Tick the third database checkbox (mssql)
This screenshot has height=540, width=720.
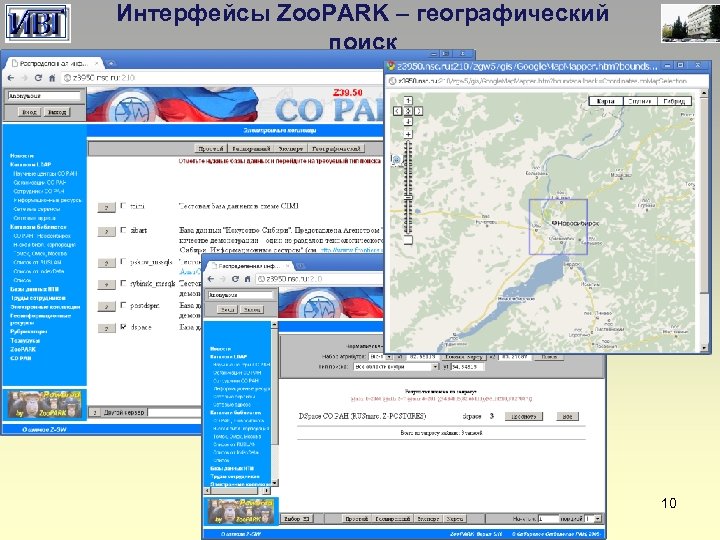tap(123, 261)
